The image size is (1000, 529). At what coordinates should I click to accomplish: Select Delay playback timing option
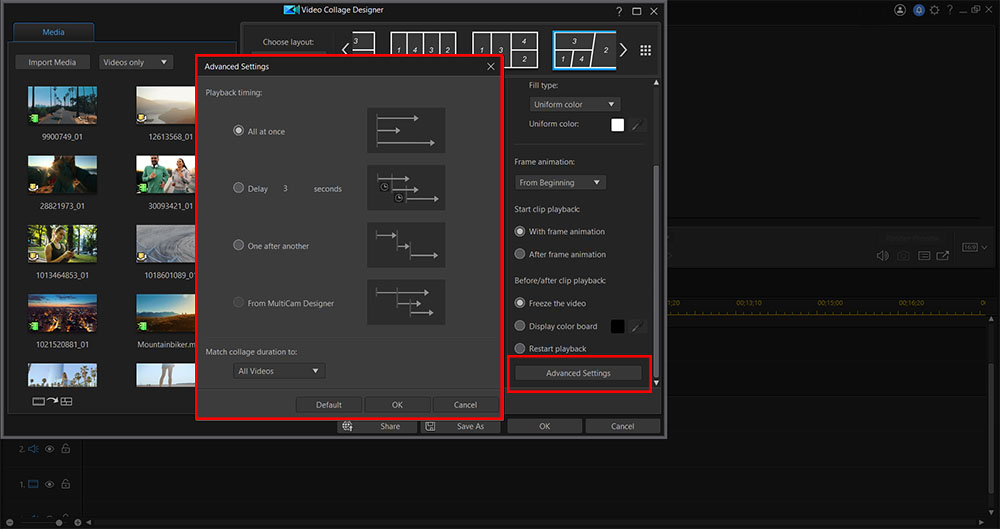[x=239, y=188]
